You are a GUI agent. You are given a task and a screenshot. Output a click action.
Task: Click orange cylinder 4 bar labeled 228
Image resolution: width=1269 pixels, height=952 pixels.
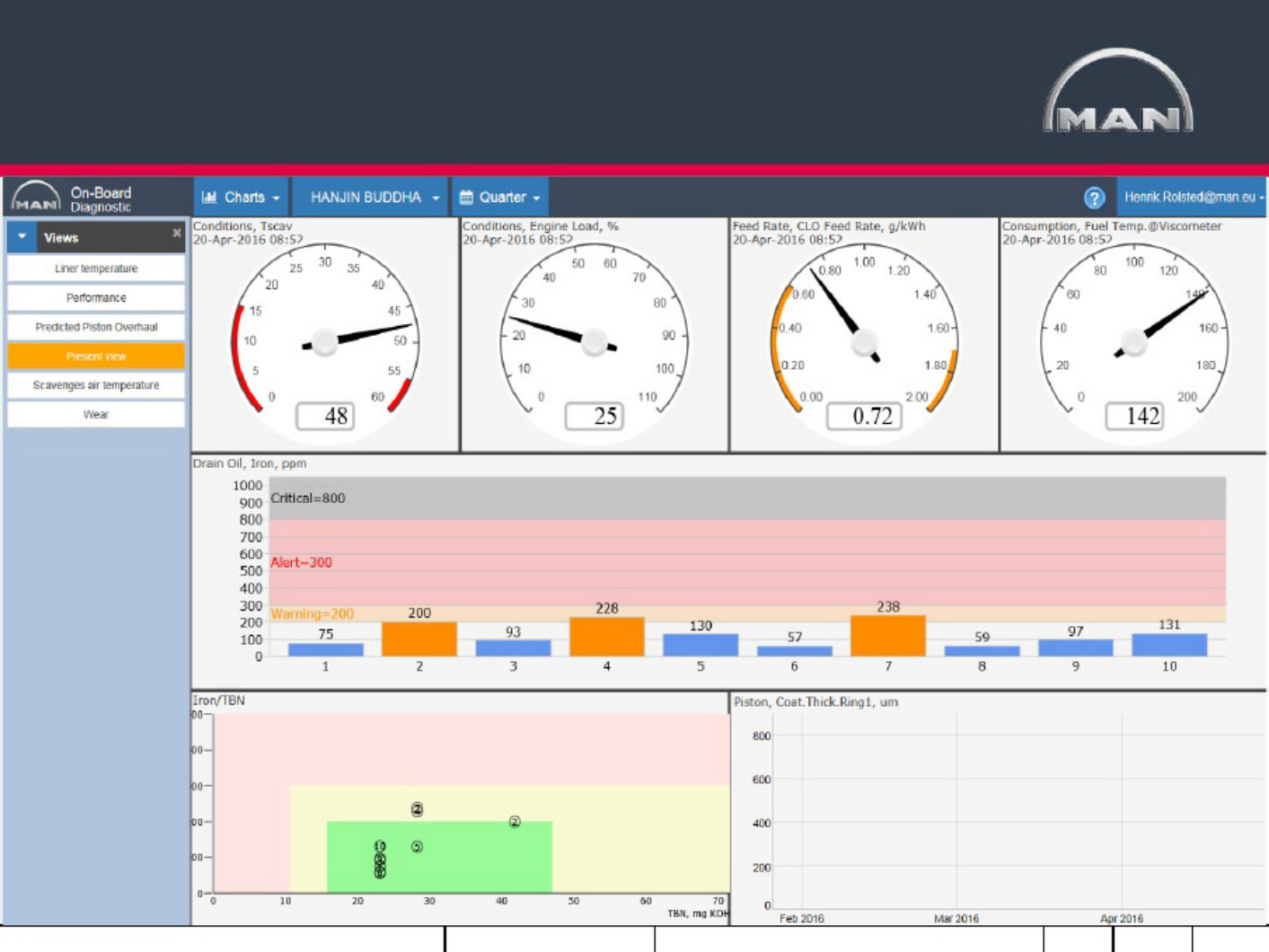[607, 637]
